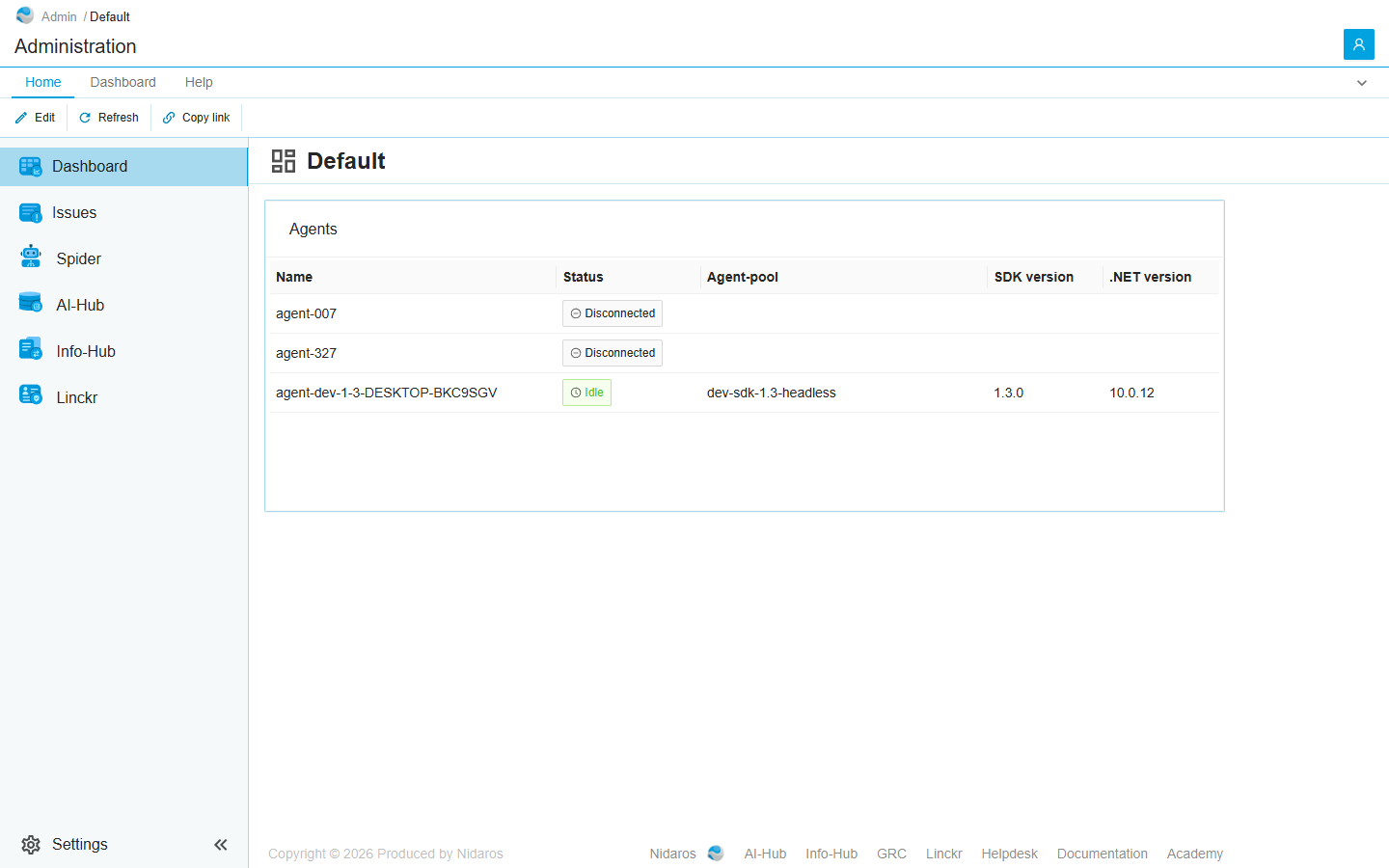Click the Nidaros logo in breadcrumb
The image size is (1389, 868).
(25, 15)
